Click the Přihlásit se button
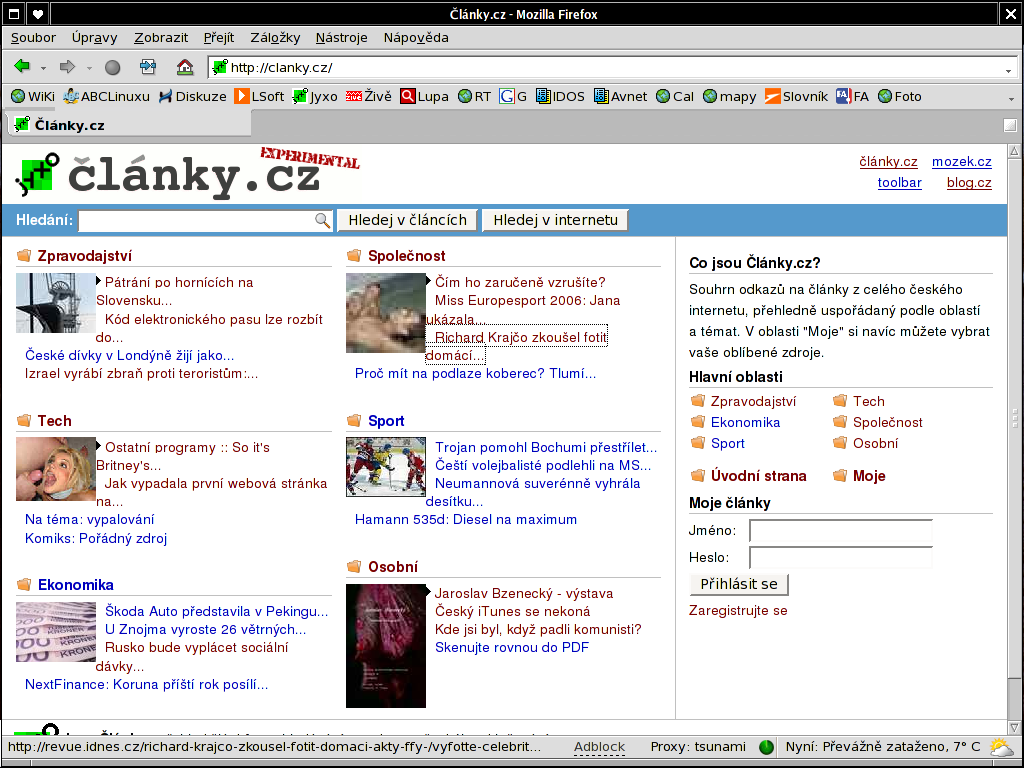1024x768 pixels. [739, 584]
